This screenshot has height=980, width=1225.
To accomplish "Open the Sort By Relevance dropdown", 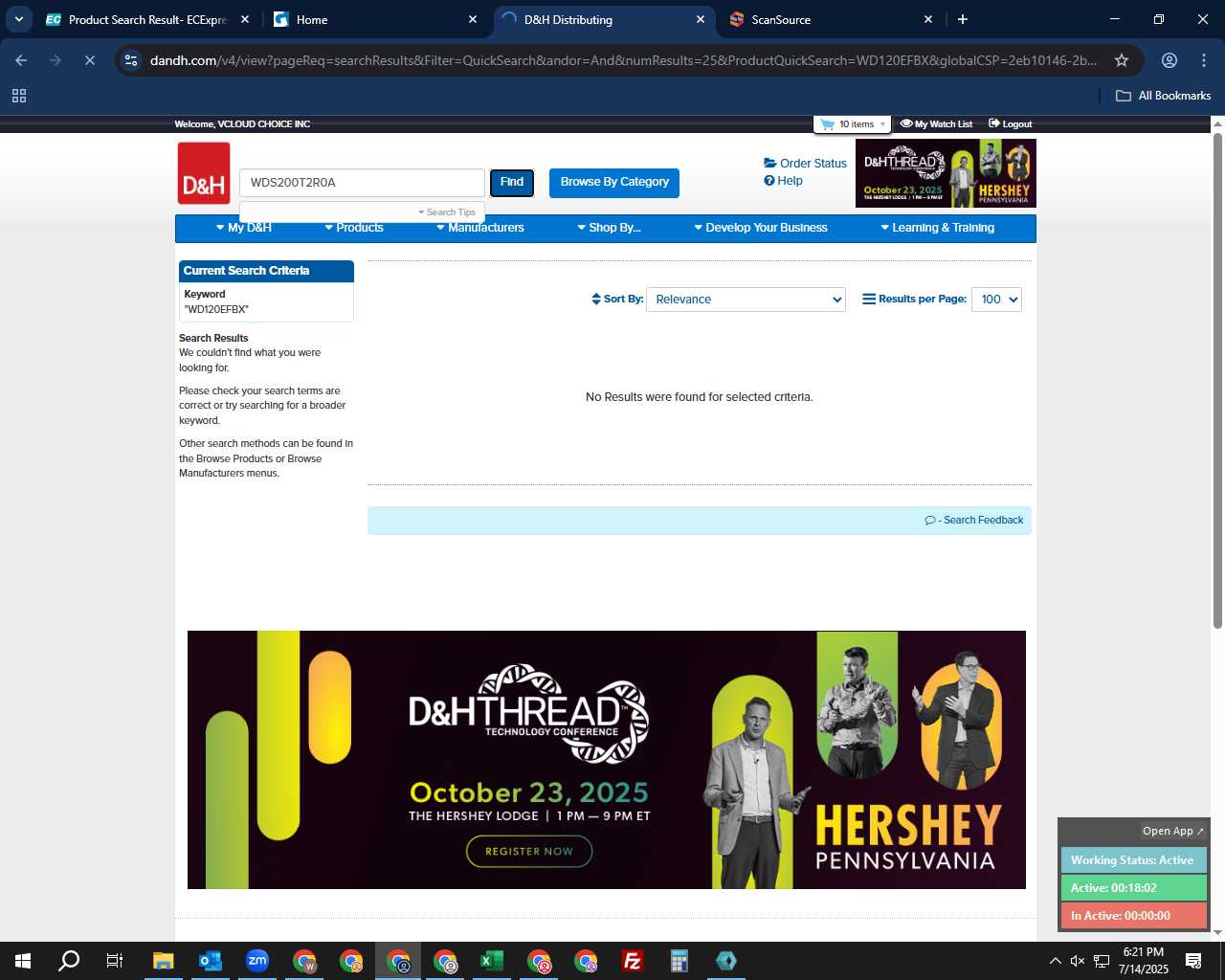I will pyautogui.click(x=746, y=300).
